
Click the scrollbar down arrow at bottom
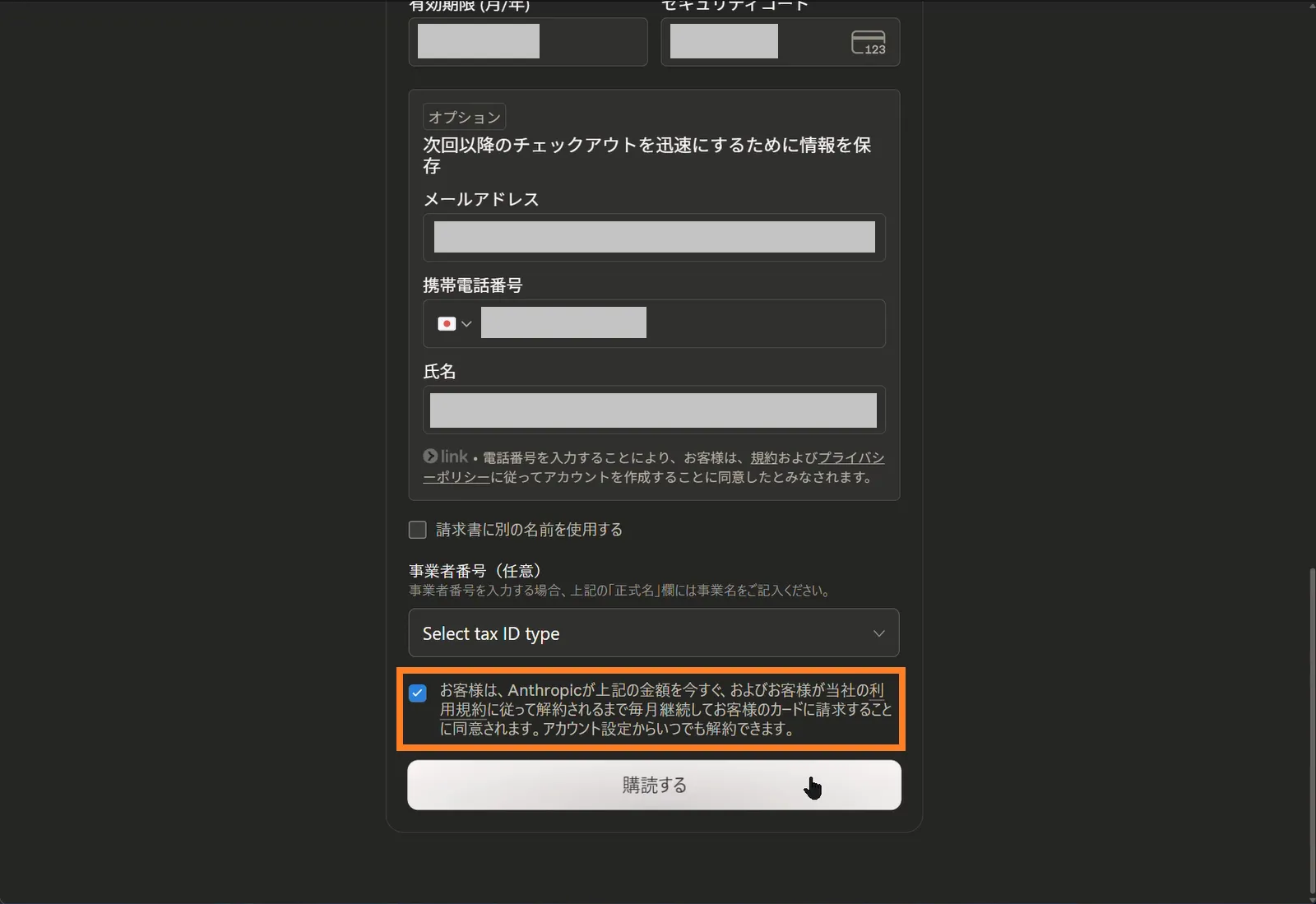tap(1311, 897)
